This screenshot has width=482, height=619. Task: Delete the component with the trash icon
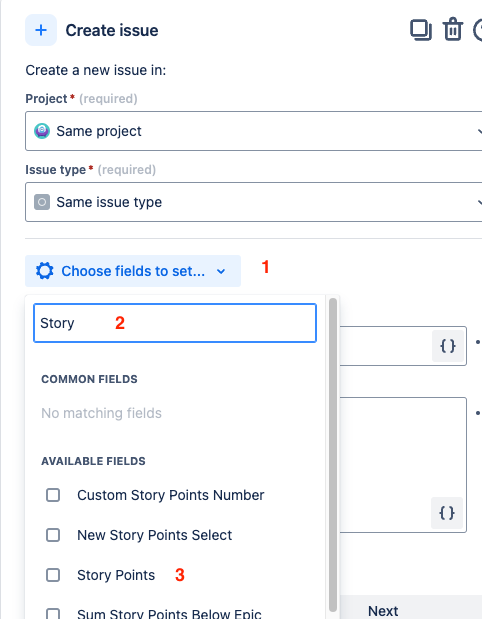[x=452, y=30]
